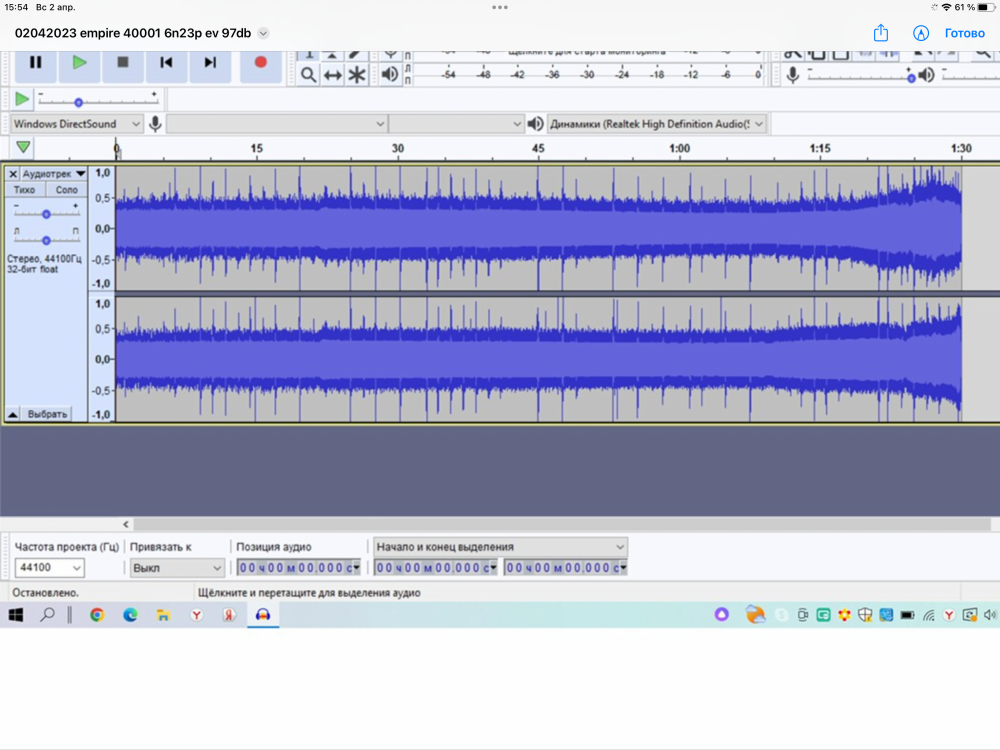Tap Готово in the top right
Screen dimensions: 1000x750
(x=964, y=33)
